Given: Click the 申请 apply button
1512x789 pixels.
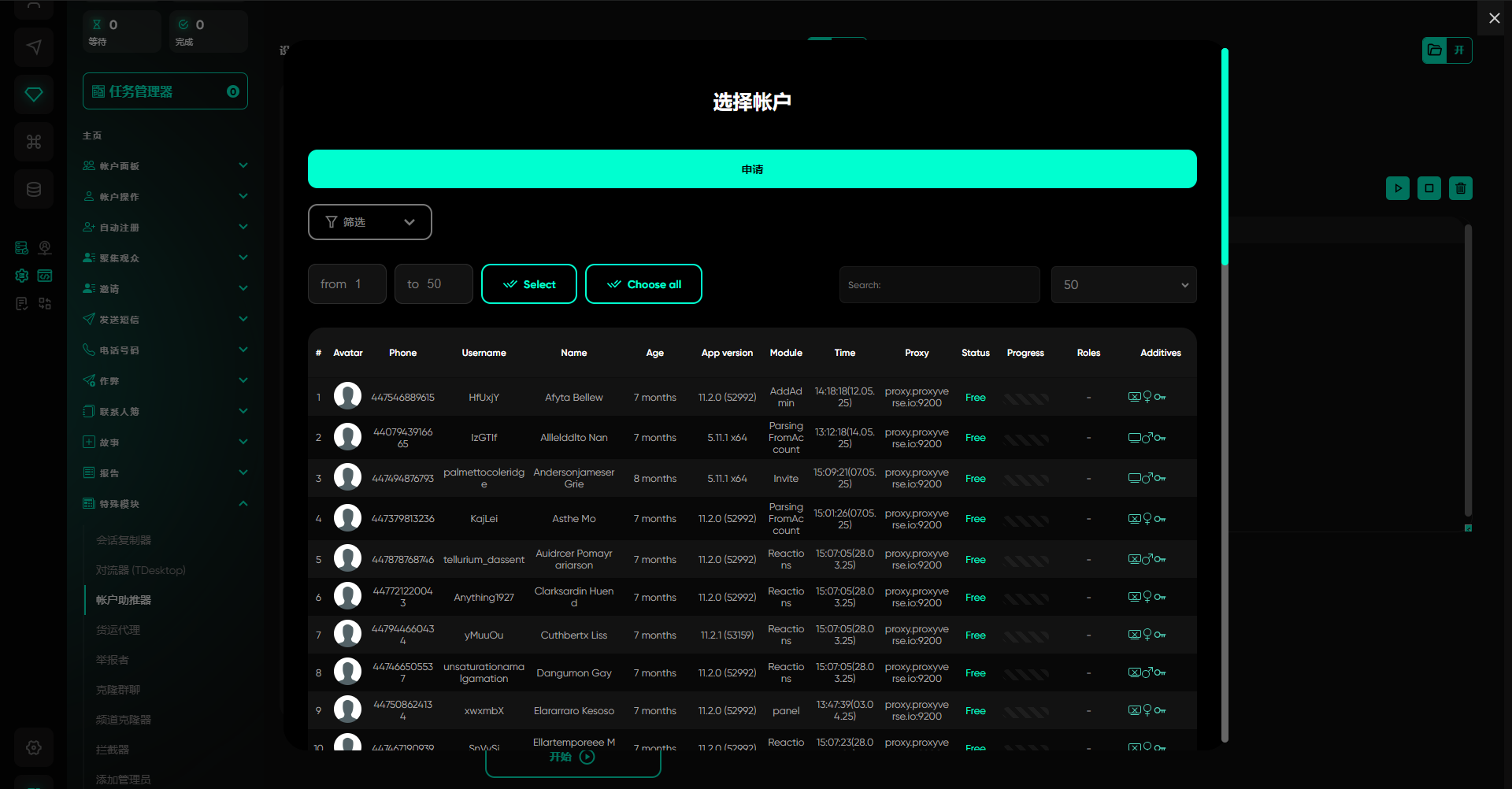Looking at the screenshot, I should tap(751, 169).
